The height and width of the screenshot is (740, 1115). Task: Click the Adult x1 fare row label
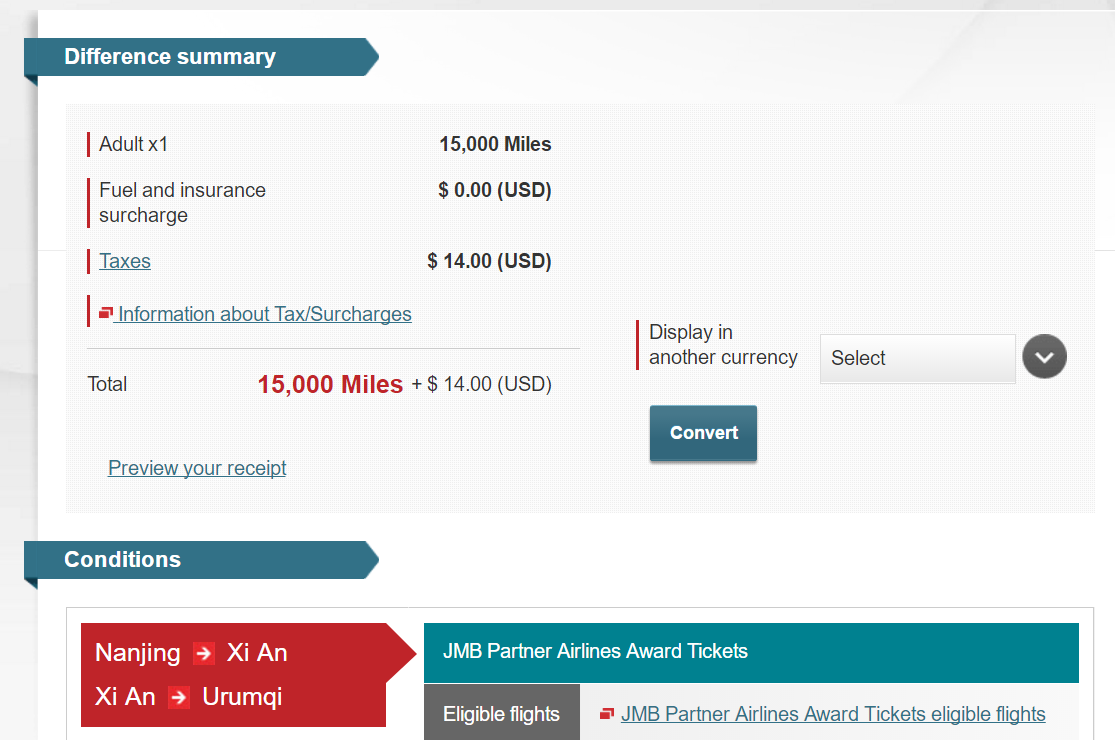(x=134, y=144)
